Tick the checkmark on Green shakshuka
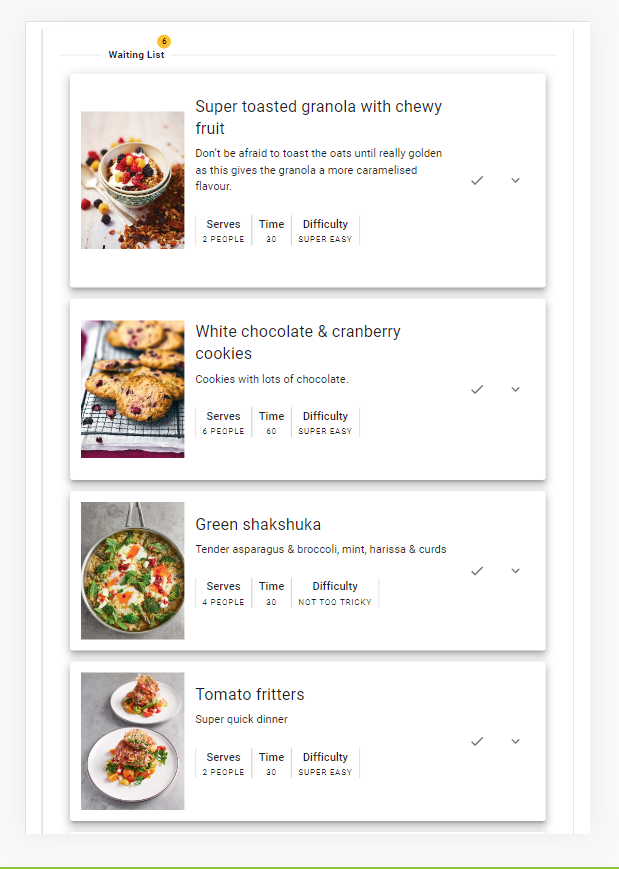This screenshot has width=619, height=869. (477, 570)
